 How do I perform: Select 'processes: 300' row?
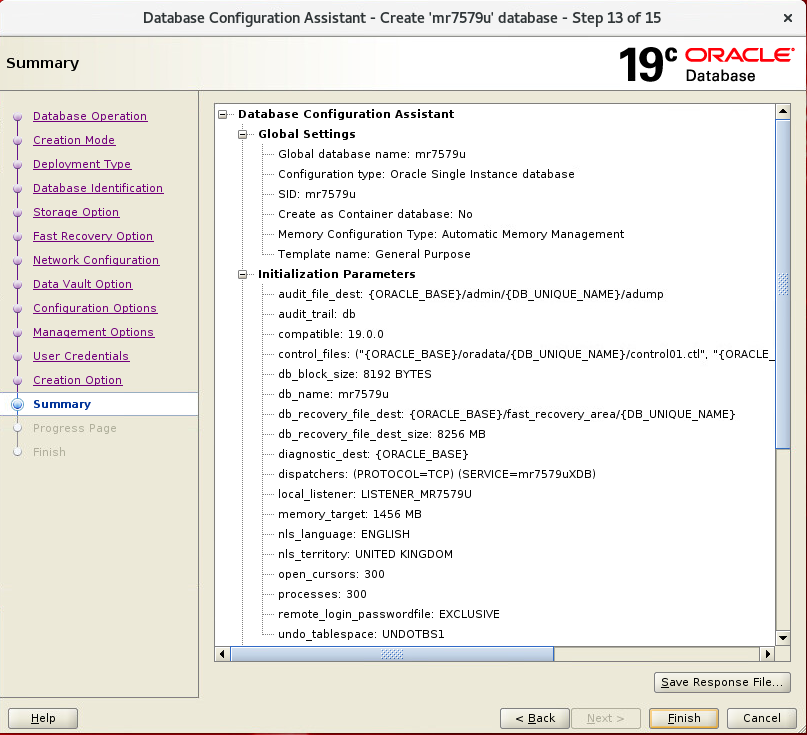[x=322, y=595]
